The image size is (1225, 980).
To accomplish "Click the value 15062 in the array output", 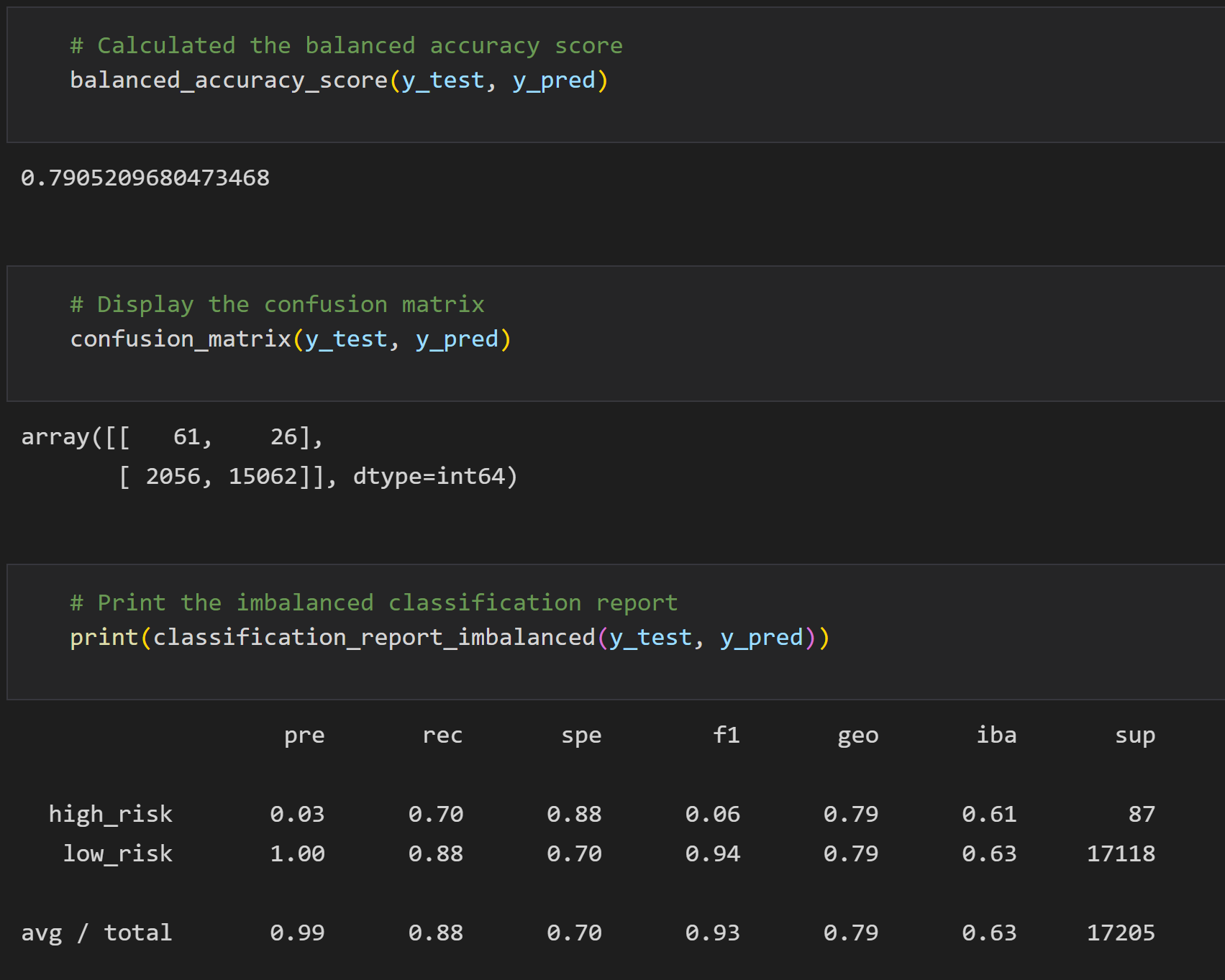I will pyautogui.click(x=263, y=476).
